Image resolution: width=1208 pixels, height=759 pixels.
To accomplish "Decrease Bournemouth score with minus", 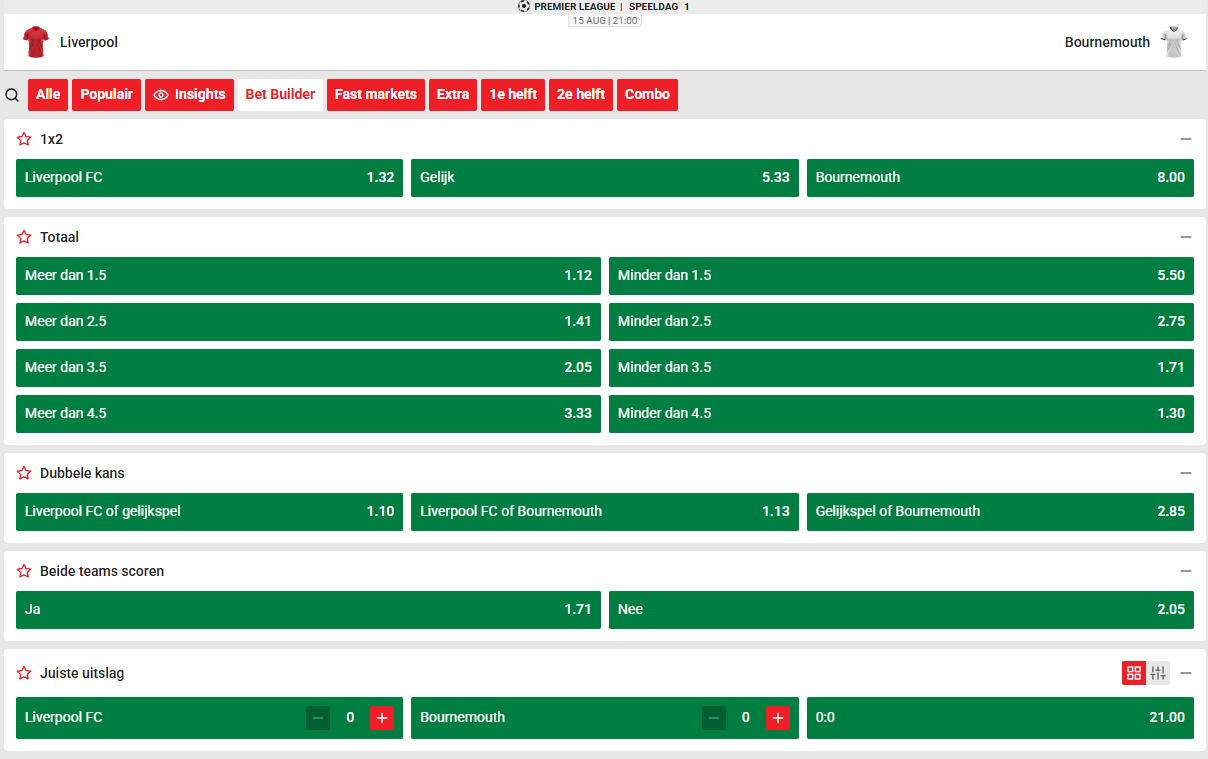I will 713,717.
